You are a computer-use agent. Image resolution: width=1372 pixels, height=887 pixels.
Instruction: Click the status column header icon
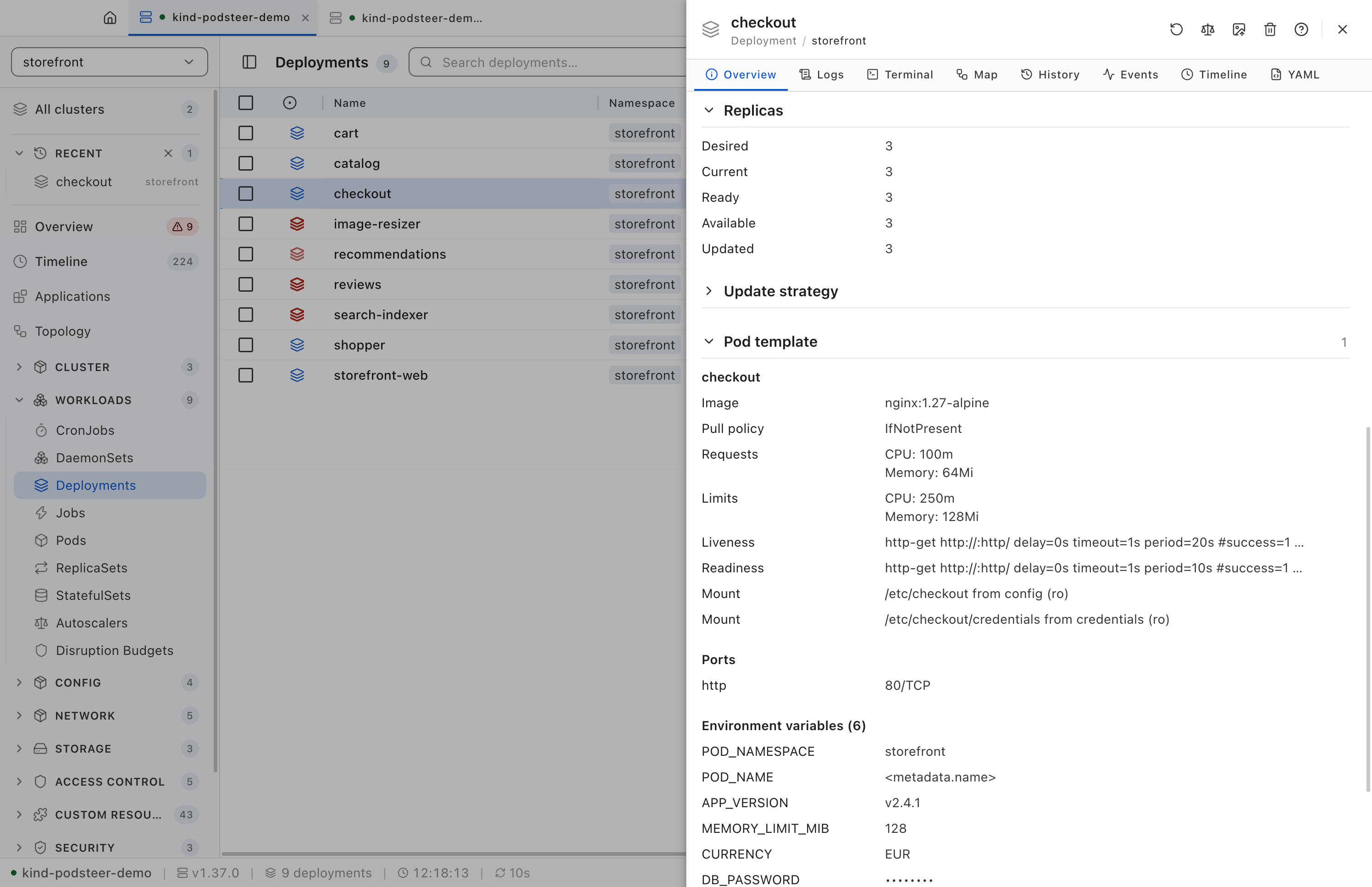[290, 103]
